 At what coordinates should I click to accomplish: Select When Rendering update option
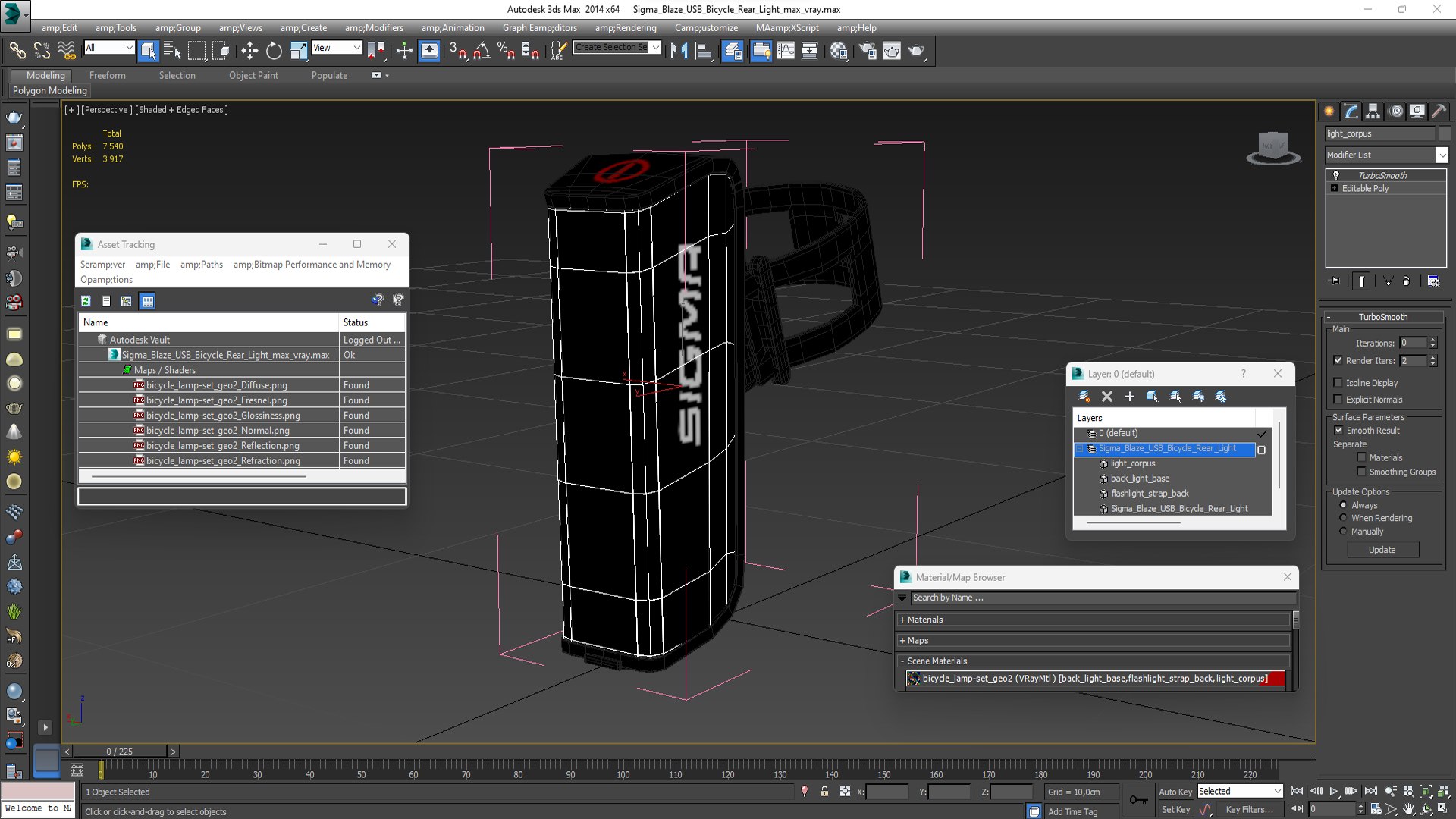click(x=1343, y=518)
